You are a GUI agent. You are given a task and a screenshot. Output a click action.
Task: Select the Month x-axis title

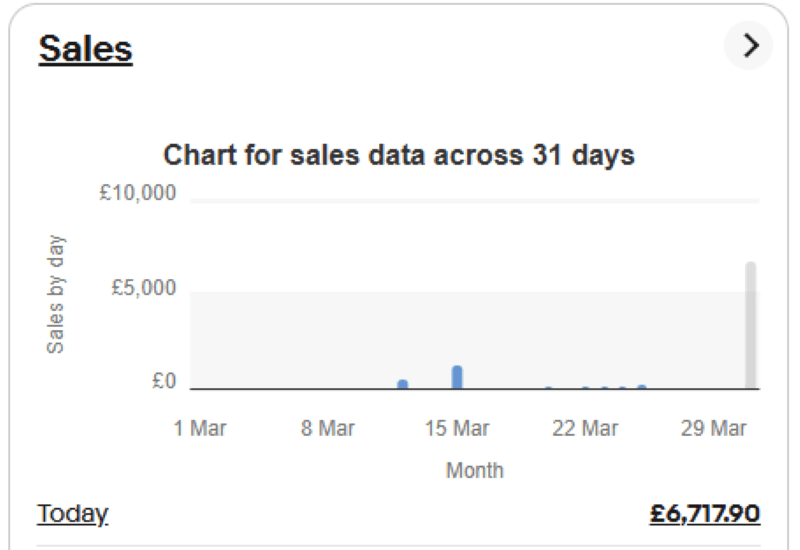click(474, 470)
